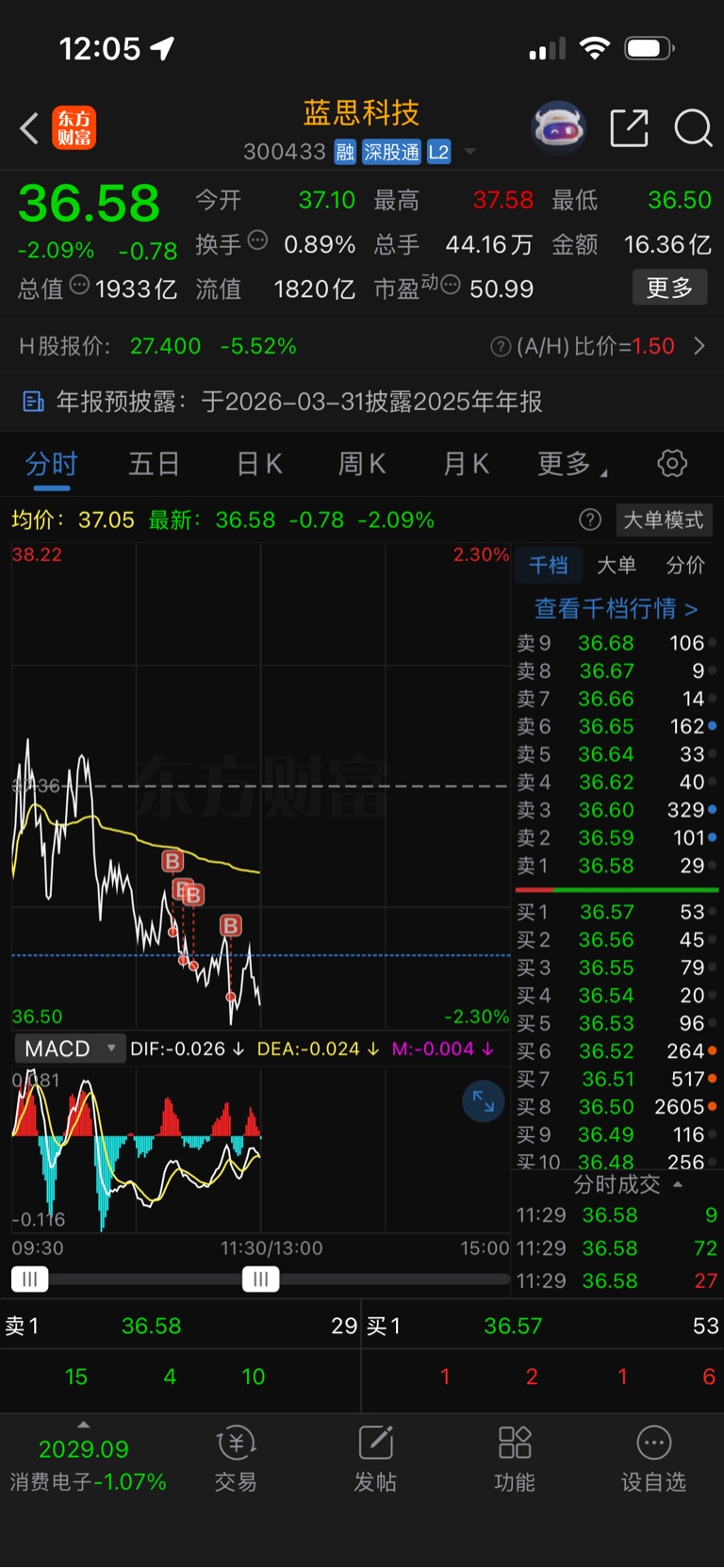Switch to 五日 chart tab
This screenshot has width=724, height=1568.
[155, 464]
